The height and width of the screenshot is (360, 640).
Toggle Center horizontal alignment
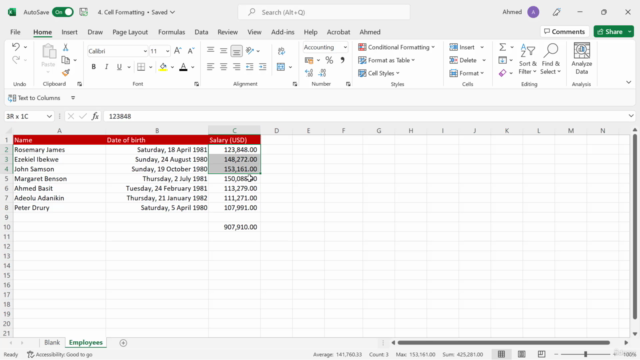223,67
